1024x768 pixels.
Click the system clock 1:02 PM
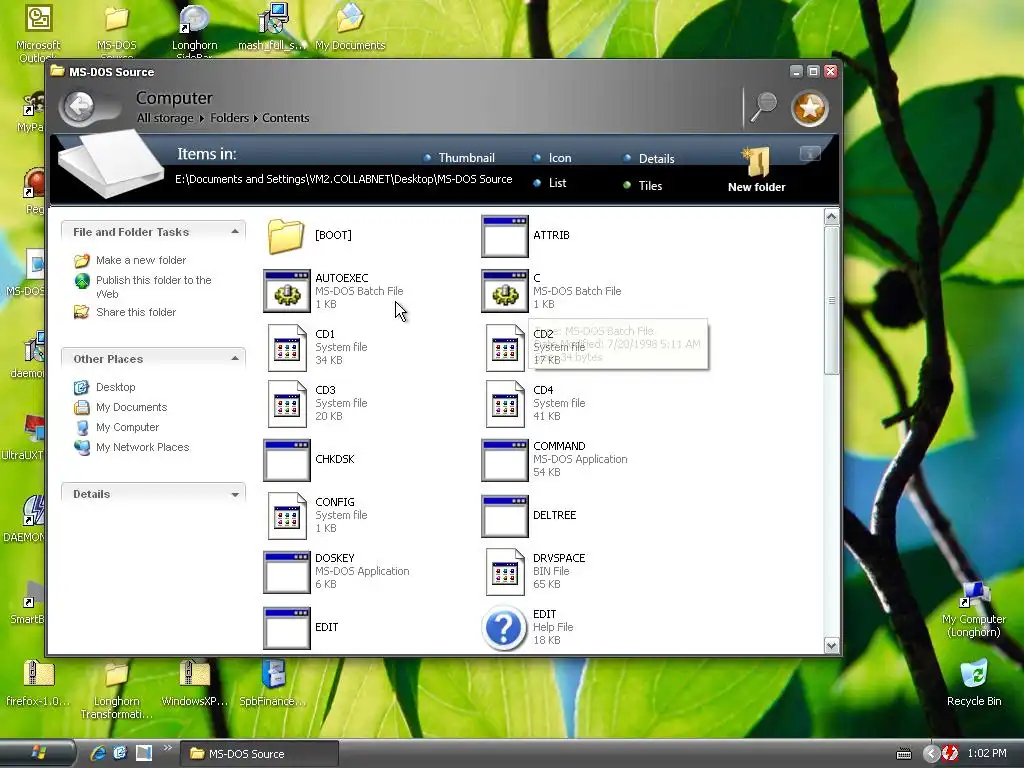click(x=987, y=754)
